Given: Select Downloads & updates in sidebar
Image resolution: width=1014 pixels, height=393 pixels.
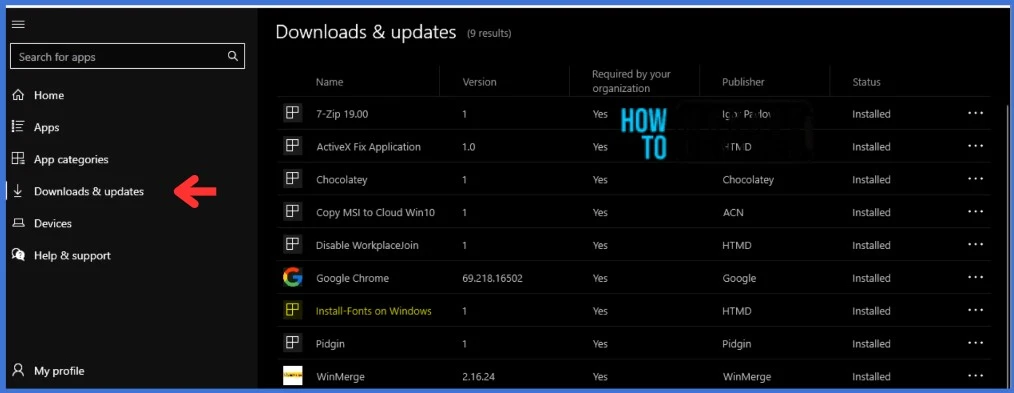Looking at the screenshot, I should 89,191.
